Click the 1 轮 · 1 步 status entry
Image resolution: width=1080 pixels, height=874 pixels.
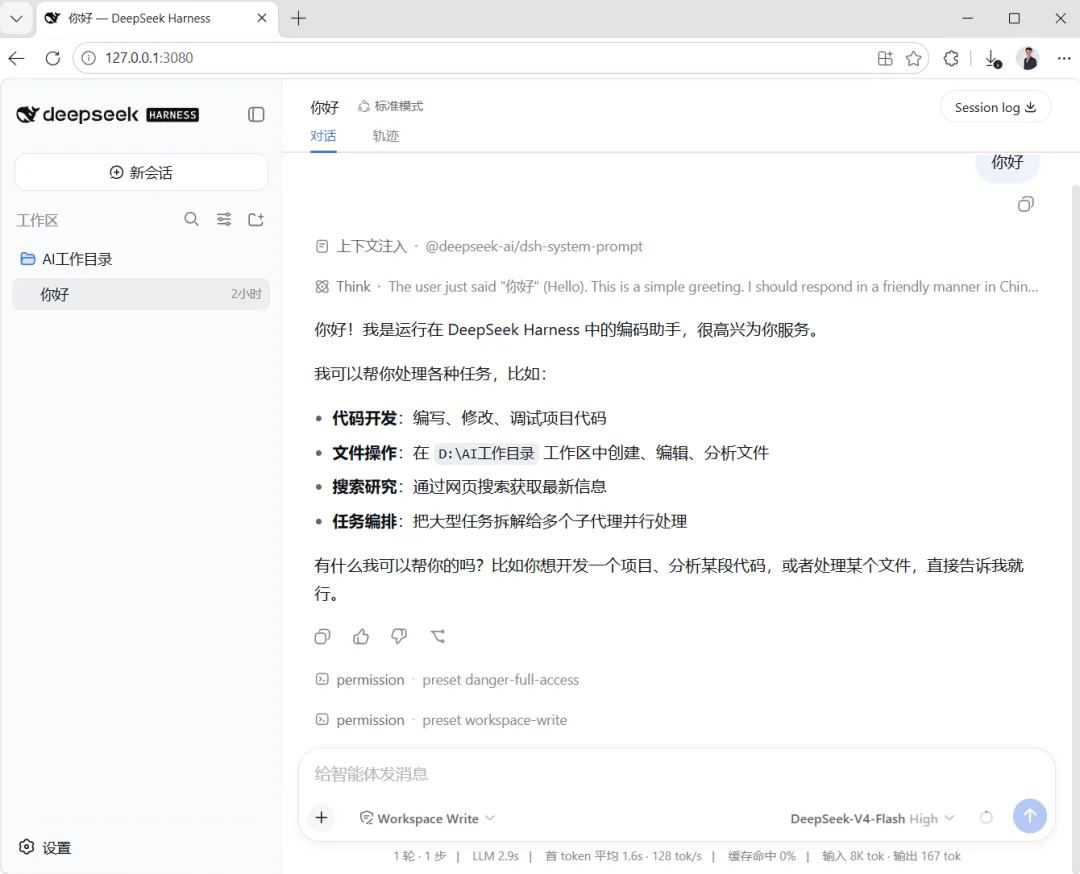[419, 856]
